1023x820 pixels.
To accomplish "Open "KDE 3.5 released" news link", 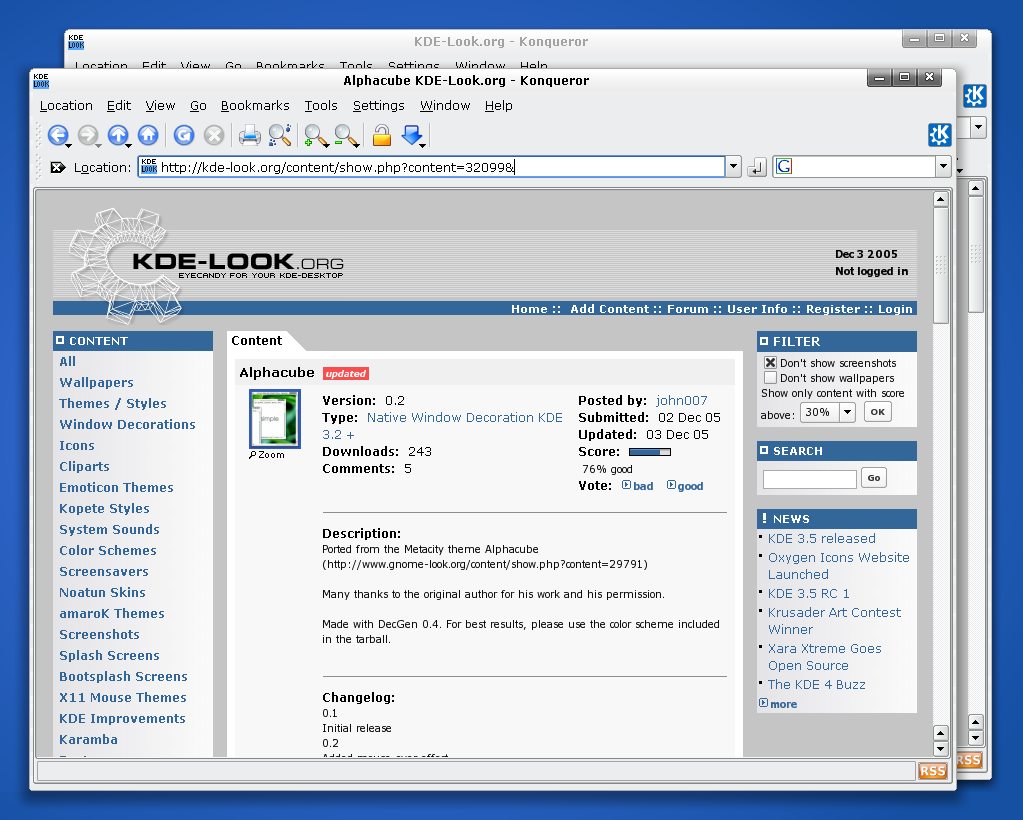I will (x=821, y=538).
